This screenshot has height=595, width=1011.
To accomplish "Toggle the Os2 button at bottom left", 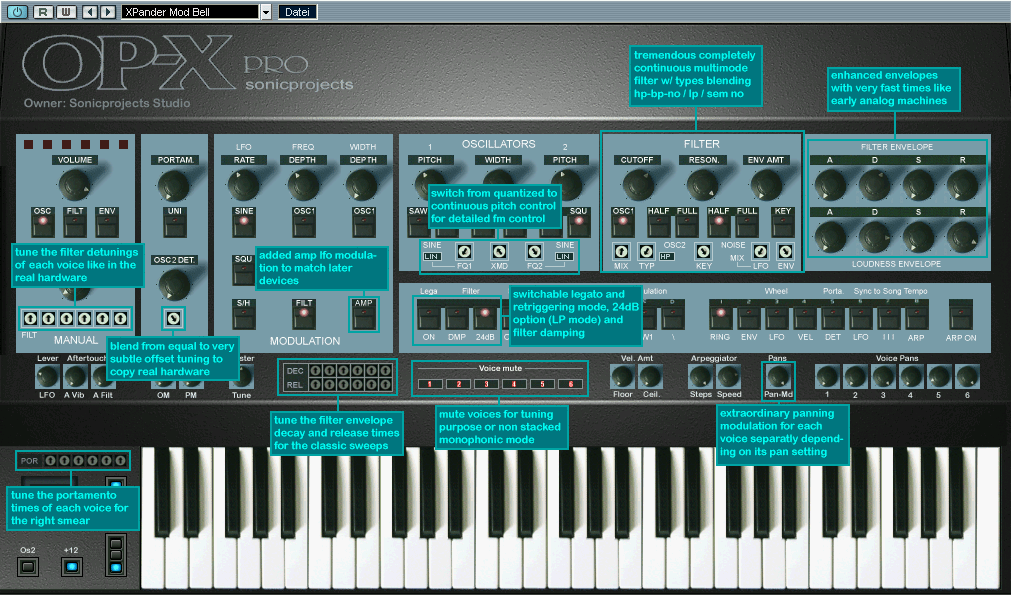I will (x=27, y=567).
